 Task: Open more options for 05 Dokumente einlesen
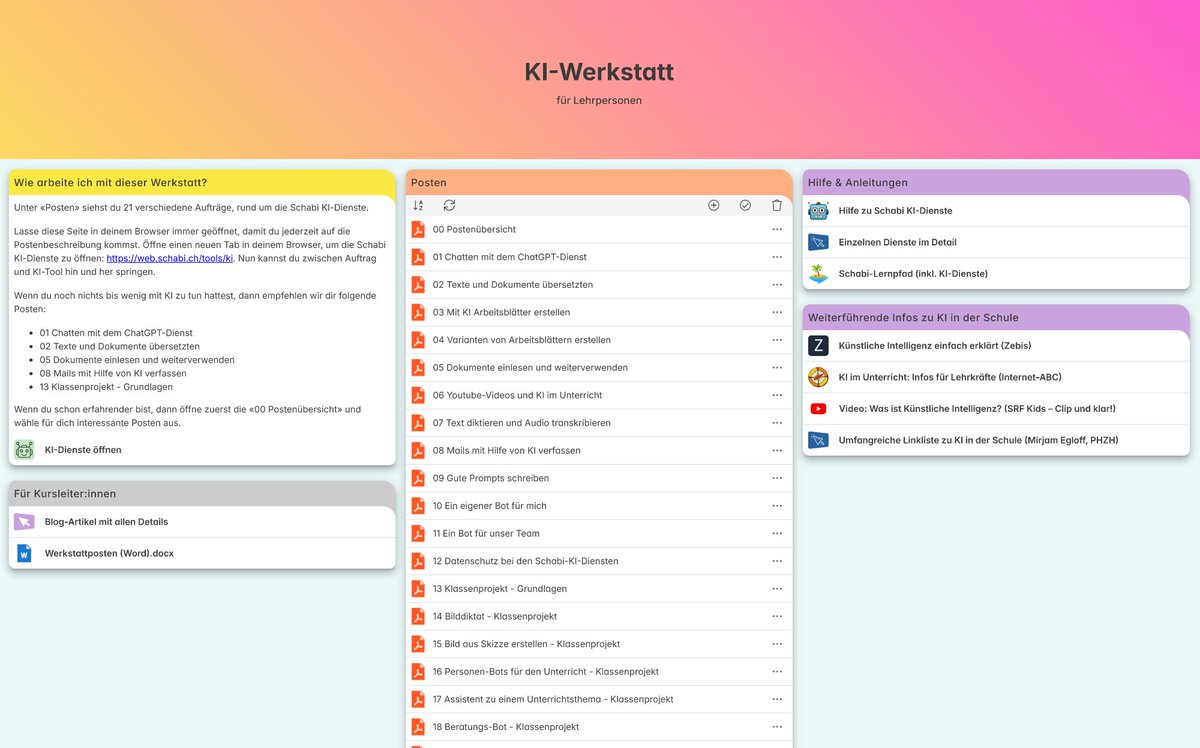coord(777,368)
